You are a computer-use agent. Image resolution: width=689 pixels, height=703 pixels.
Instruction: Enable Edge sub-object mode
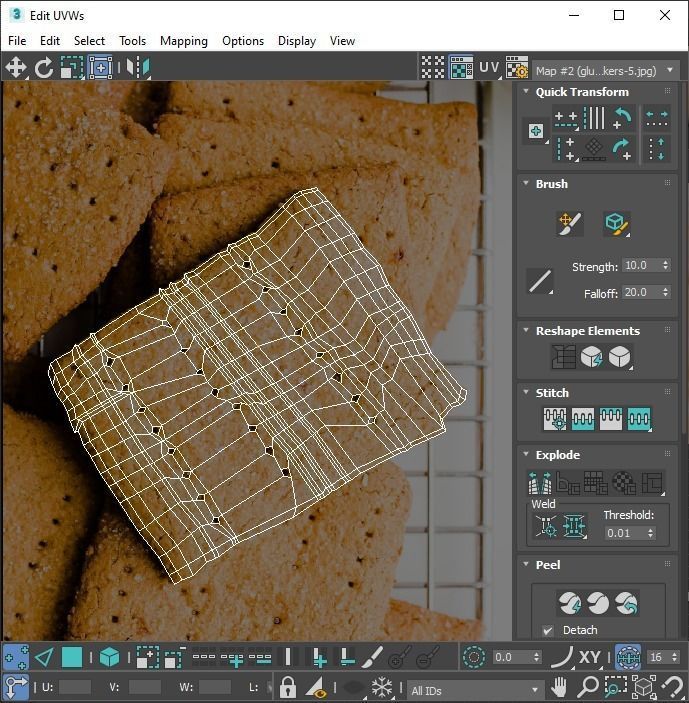44,658
